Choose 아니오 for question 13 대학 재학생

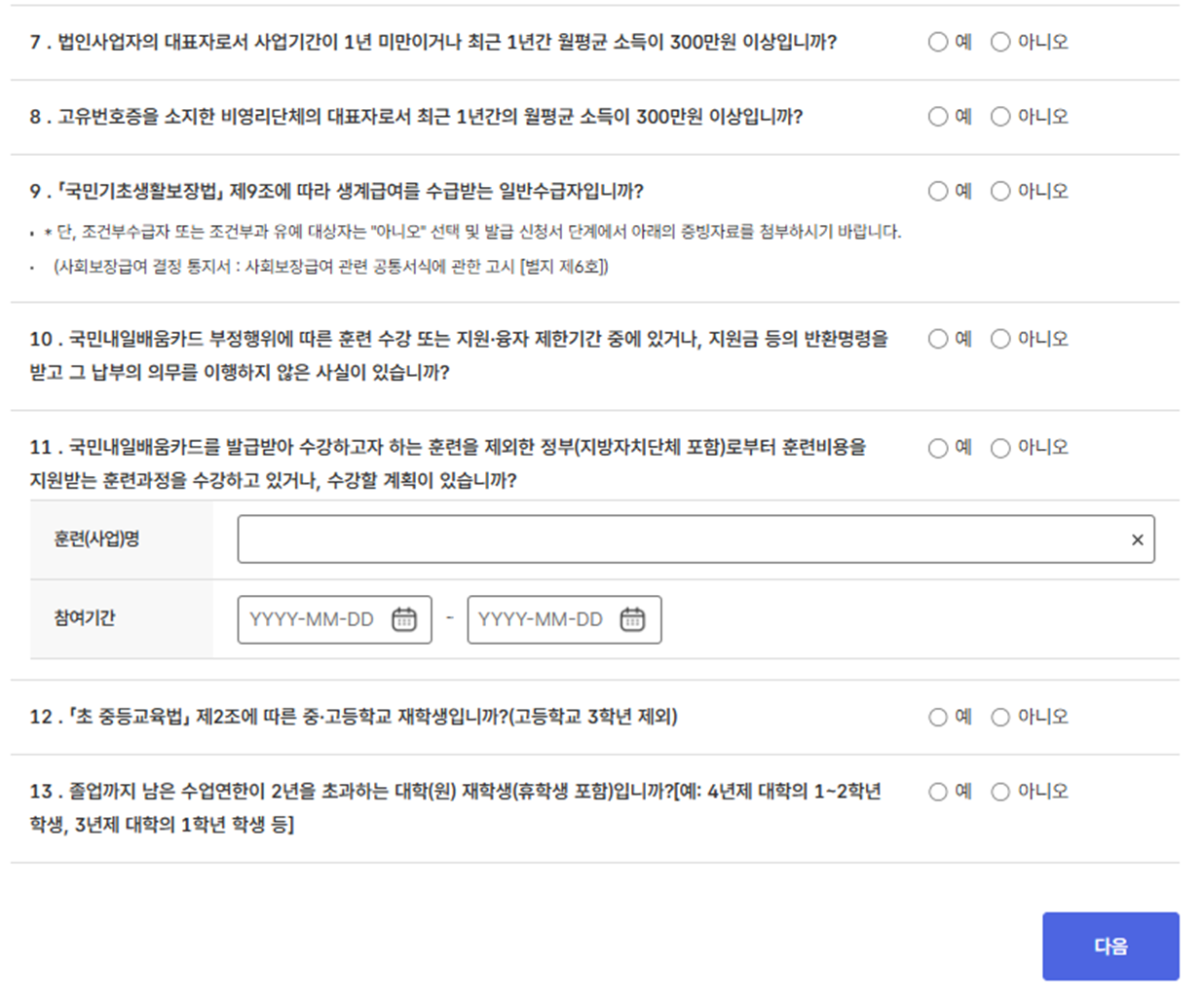point(1000,792)
